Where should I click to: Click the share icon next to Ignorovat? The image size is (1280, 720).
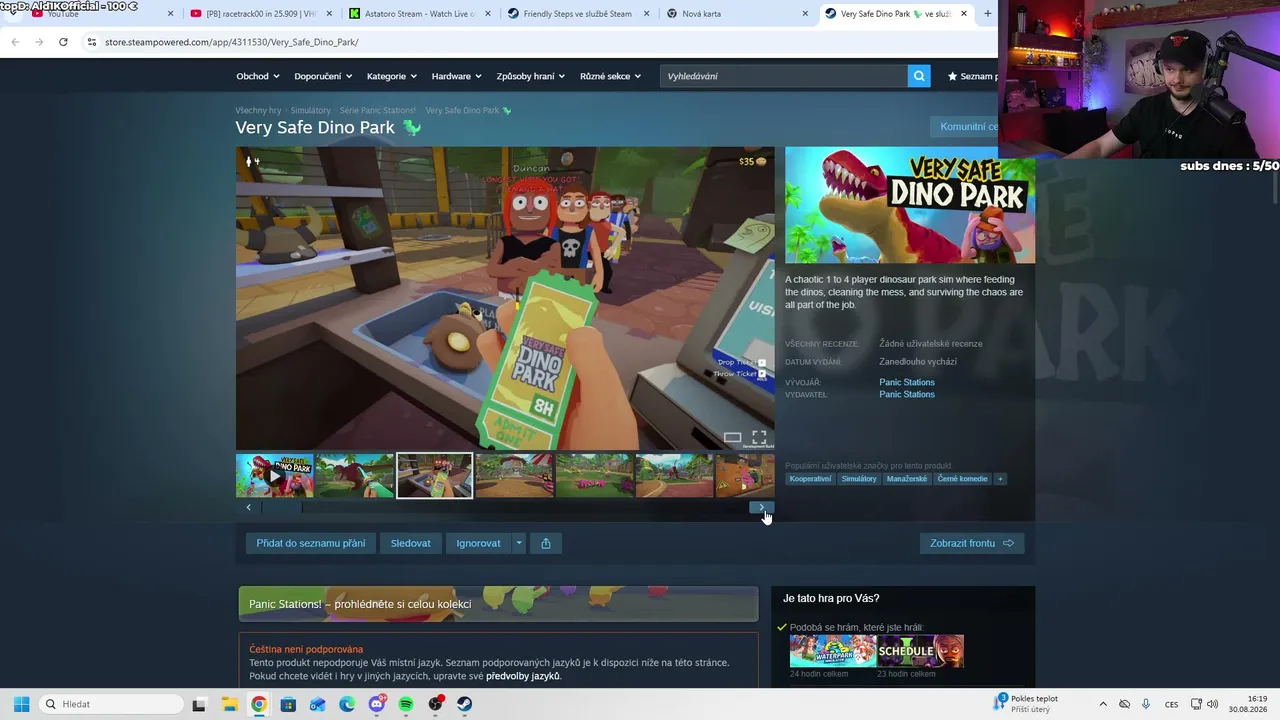coord(546,543)
